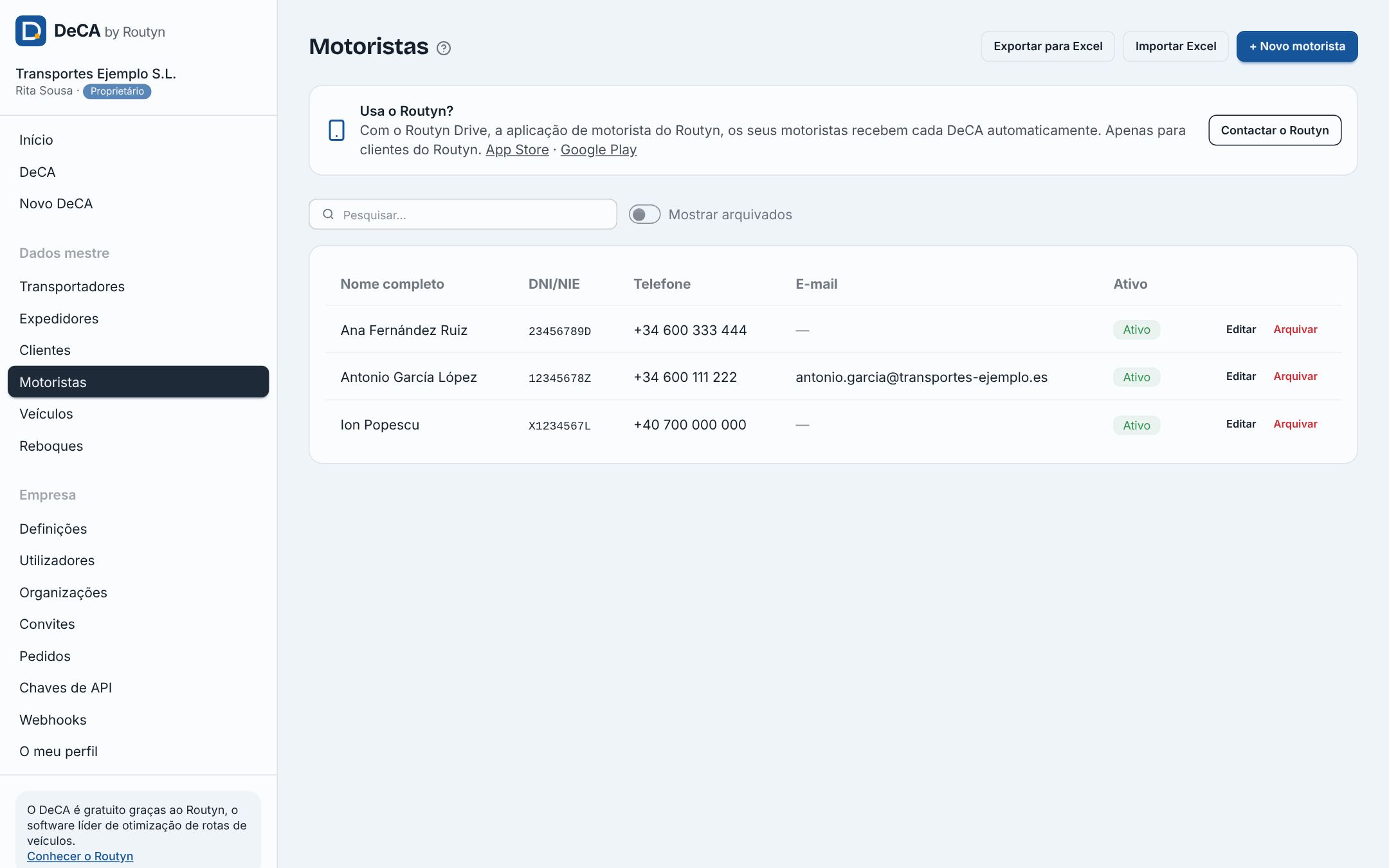Viewport: 1389px width, 868px height.
Task: Click the Proprietário role badge
Action: pos(117,91)
